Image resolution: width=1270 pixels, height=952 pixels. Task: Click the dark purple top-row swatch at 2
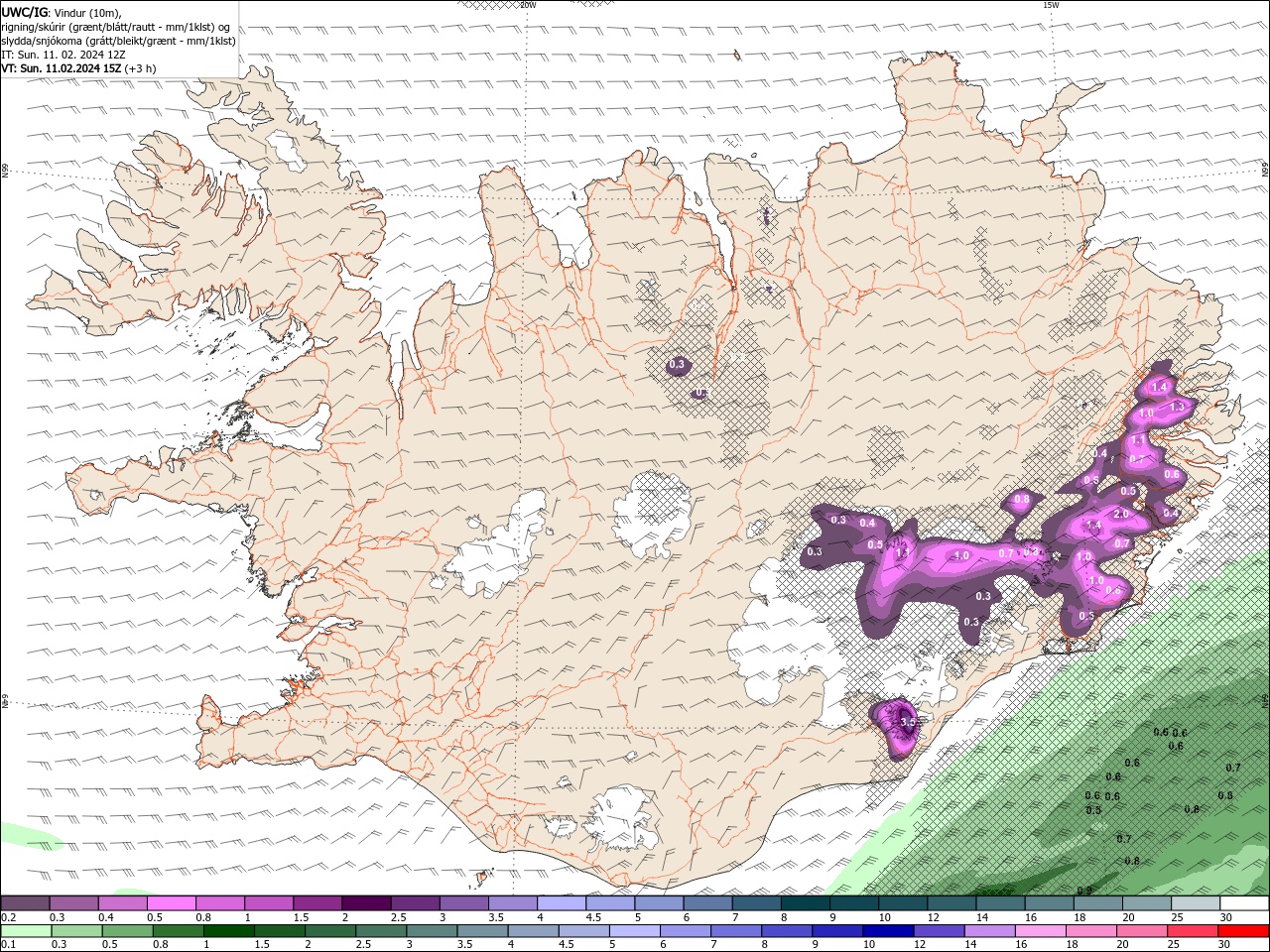[x=366, y=903]
